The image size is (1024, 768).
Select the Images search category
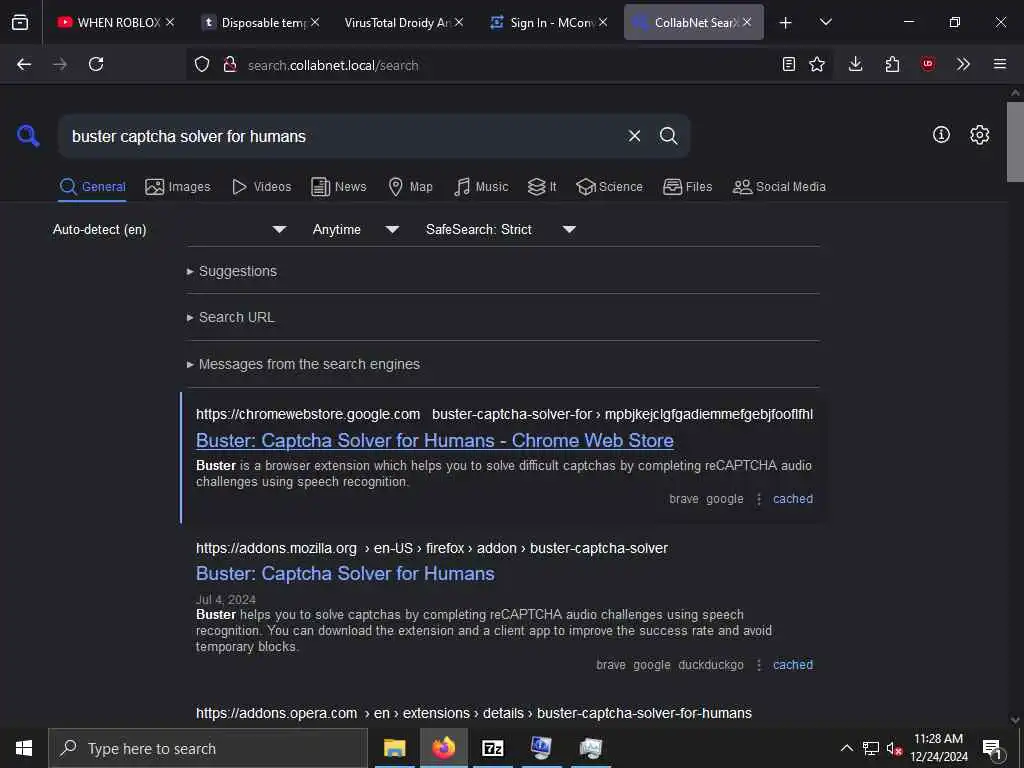(x=178, y=187)
